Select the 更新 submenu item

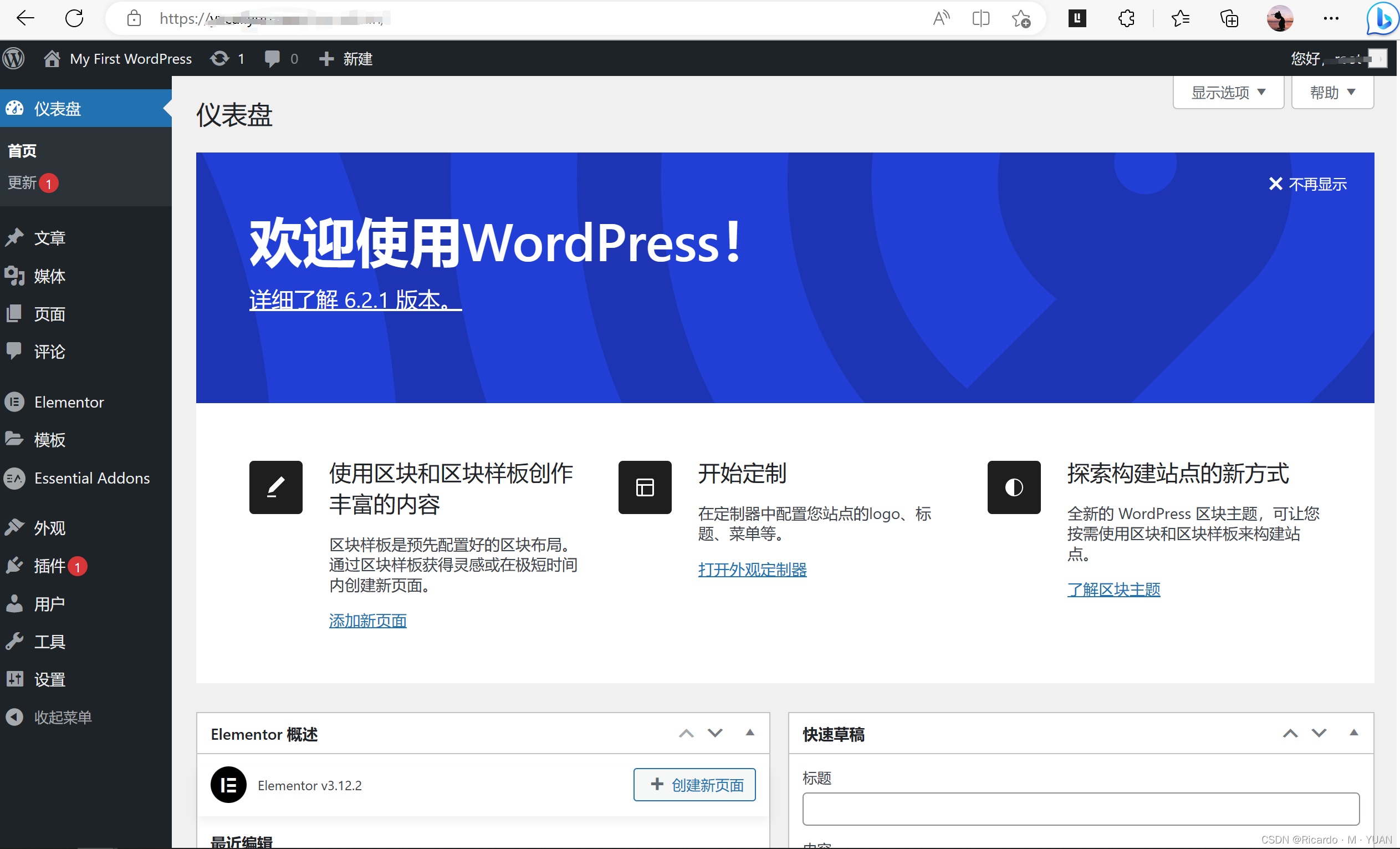tap(23, 182)
